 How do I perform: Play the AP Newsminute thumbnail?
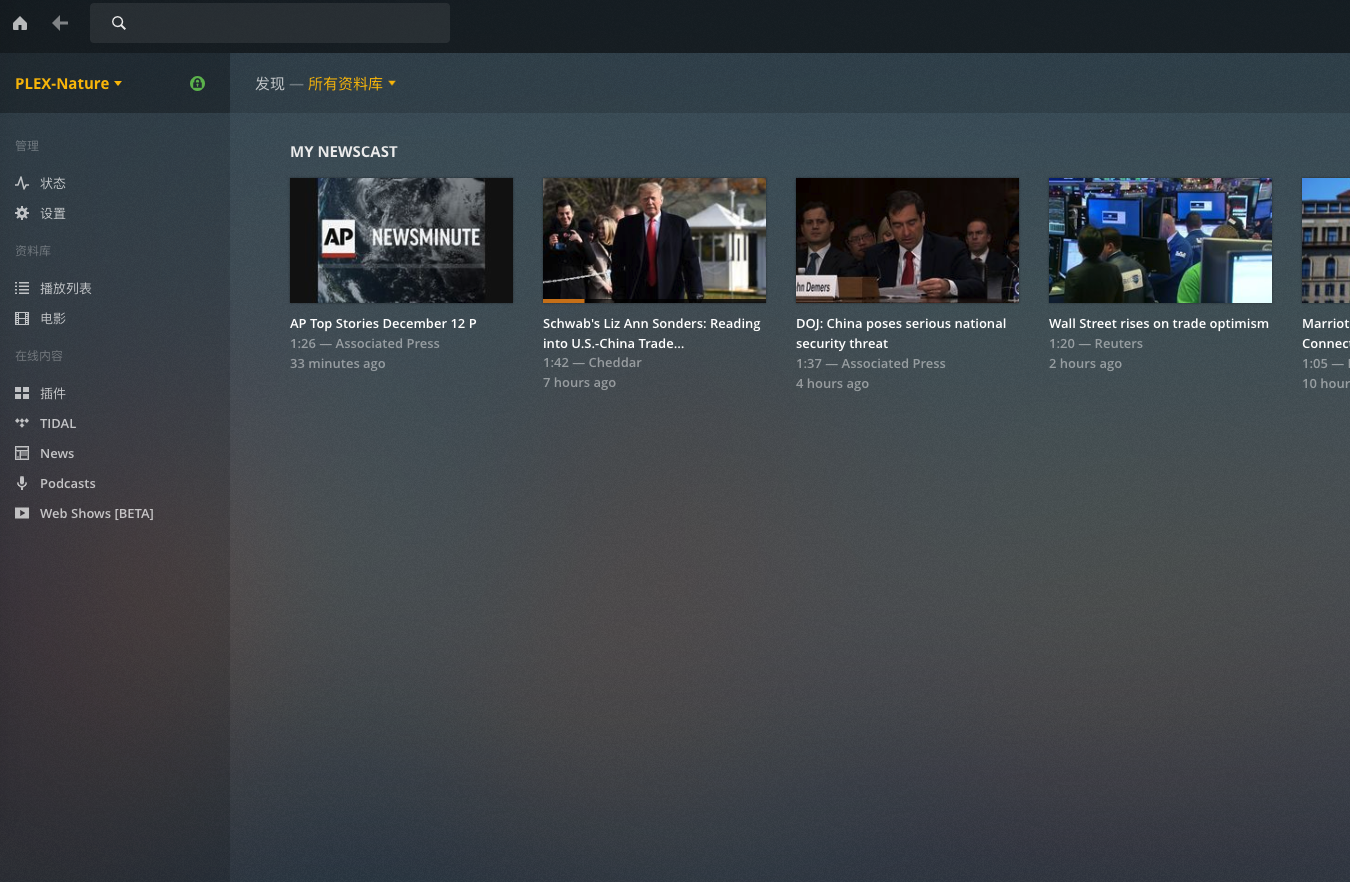[x=401, y=240]
